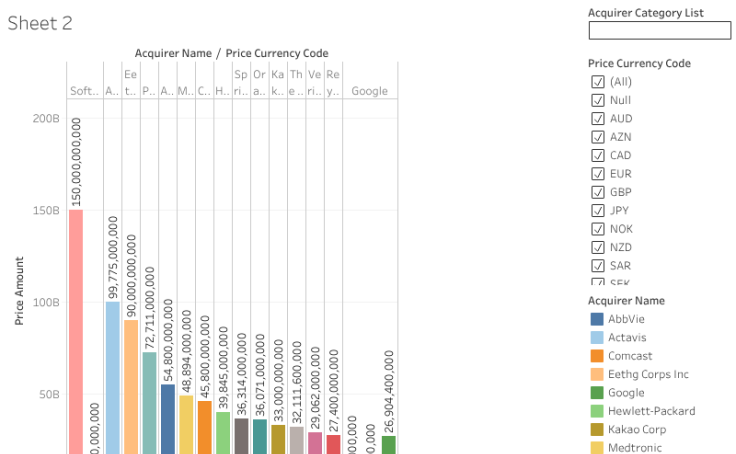Click the Eethg Corps Inc legend label
Screen dimensions: 736x454
(648, 374)
